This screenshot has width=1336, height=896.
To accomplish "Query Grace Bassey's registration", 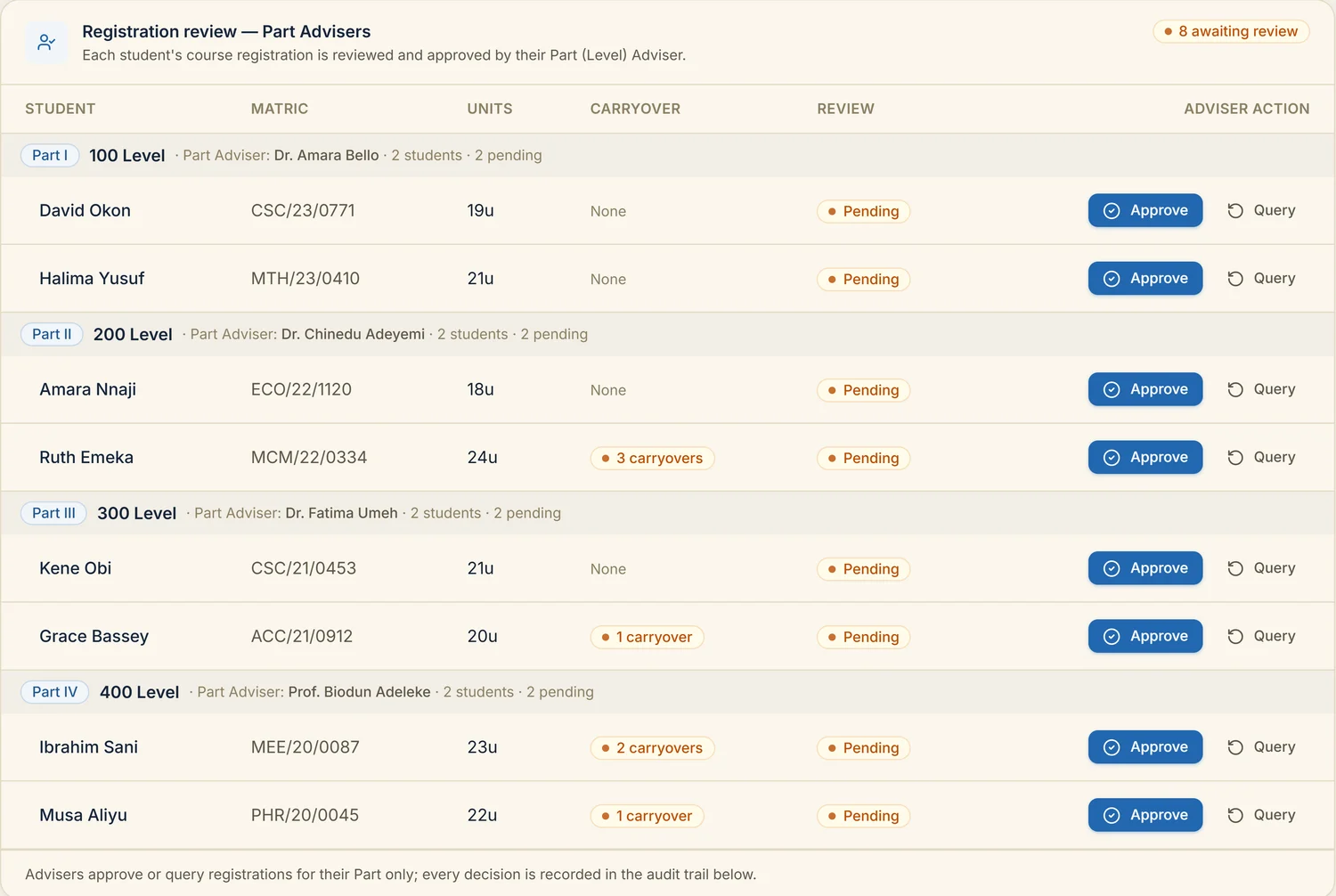I will click(1261, 636).
